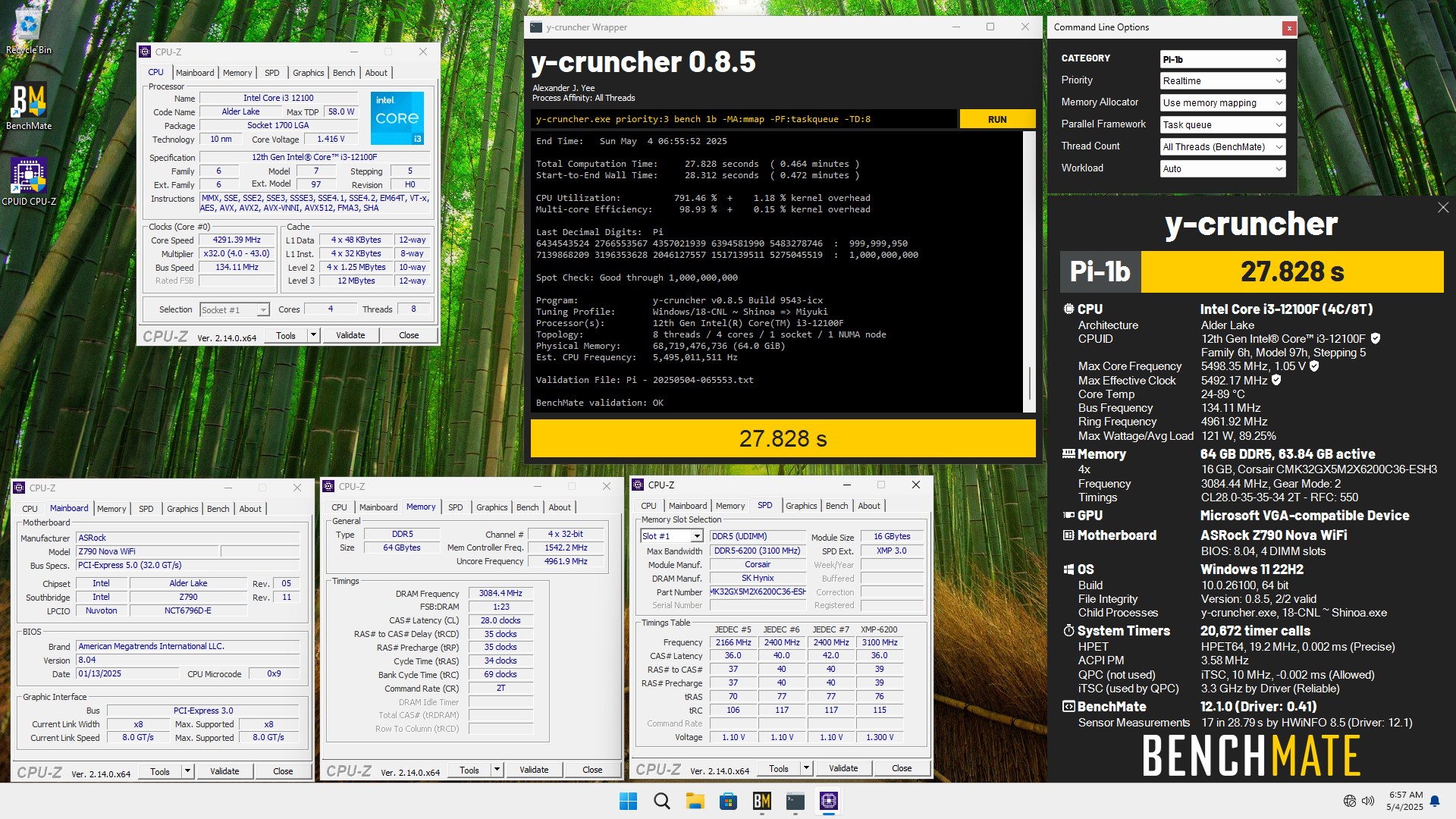
Task: Open the Priority Realtime dropdown
Action: tap(1222, 81)
